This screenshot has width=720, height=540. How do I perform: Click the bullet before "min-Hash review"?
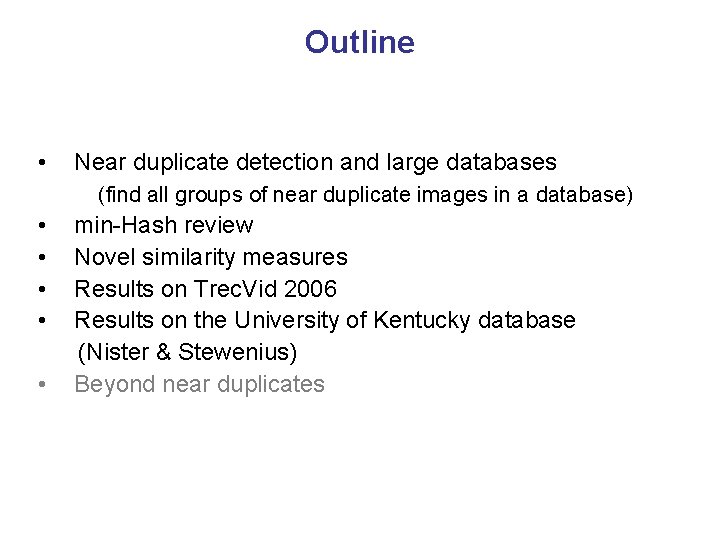[x=38, y=226]
